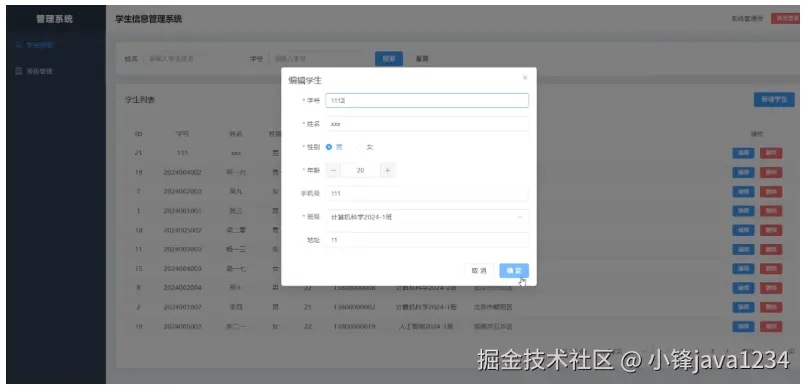Image resolution: width=804 pixels, height=388 pixels.
Task: Click the 姓名 search input above the table
Action: 190,59
